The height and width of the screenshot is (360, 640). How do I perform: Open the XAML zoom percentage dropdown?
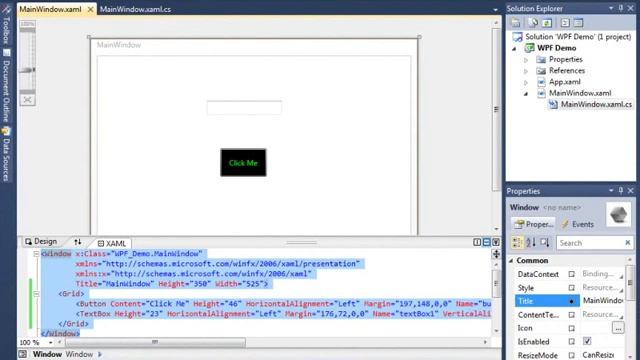coord(51,342)
